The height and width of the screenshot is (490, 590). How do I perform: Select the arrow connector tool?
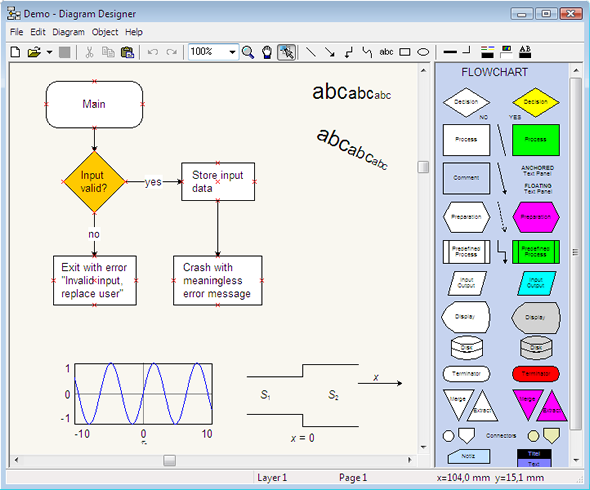click(x=330, y=52)
